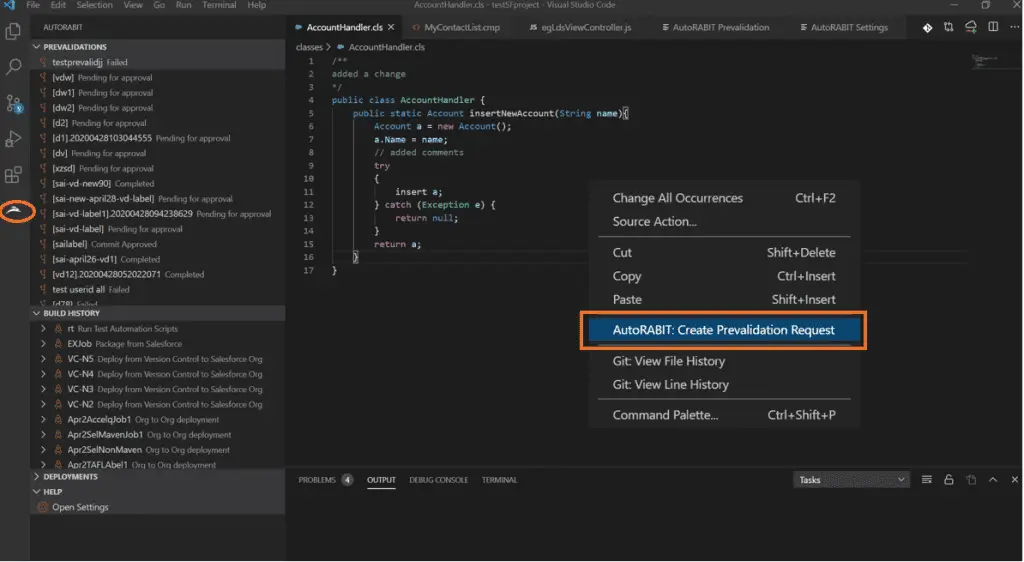Open output log in editor
1024x562 pixels.
tap(971, 480)
